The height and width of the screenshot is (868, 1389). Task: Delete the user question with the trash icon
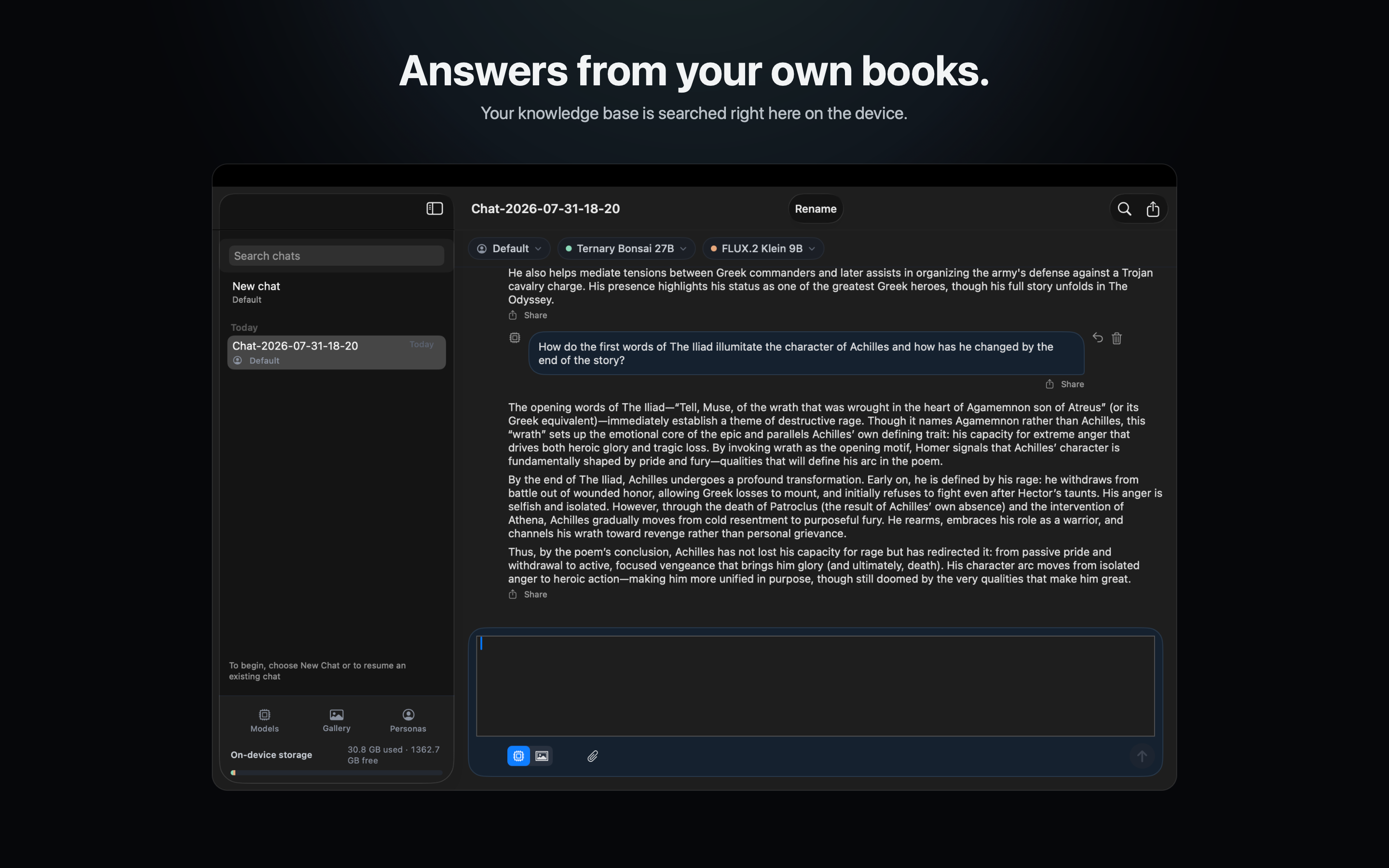[x=1117, y=338]
